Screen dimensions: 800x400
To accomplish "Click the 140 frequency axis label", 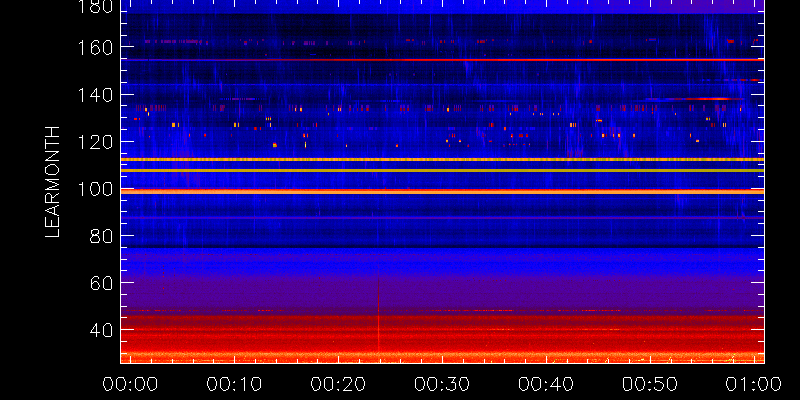I will point(95,95).
